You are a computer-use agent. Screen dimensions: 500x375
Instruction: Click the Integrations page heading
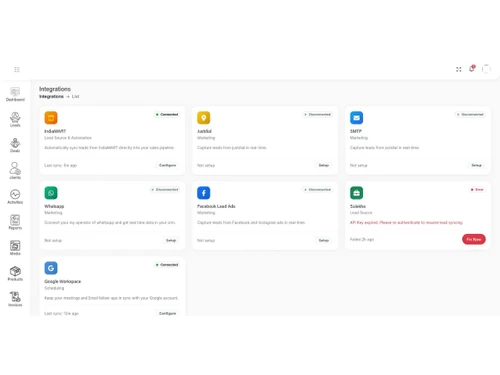pos(55,89)
